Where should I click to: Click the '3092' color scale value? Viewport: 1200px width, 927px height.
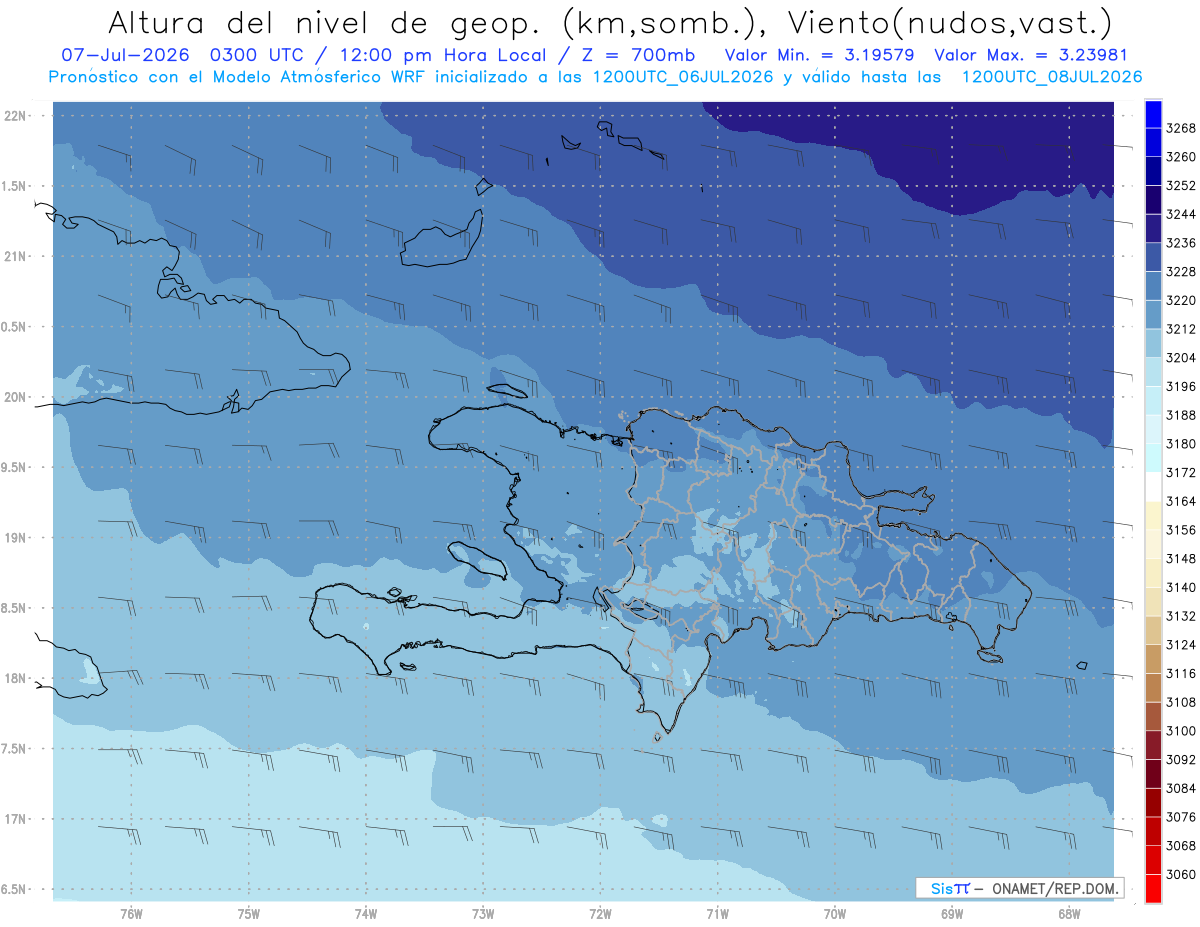point(1180,759)
